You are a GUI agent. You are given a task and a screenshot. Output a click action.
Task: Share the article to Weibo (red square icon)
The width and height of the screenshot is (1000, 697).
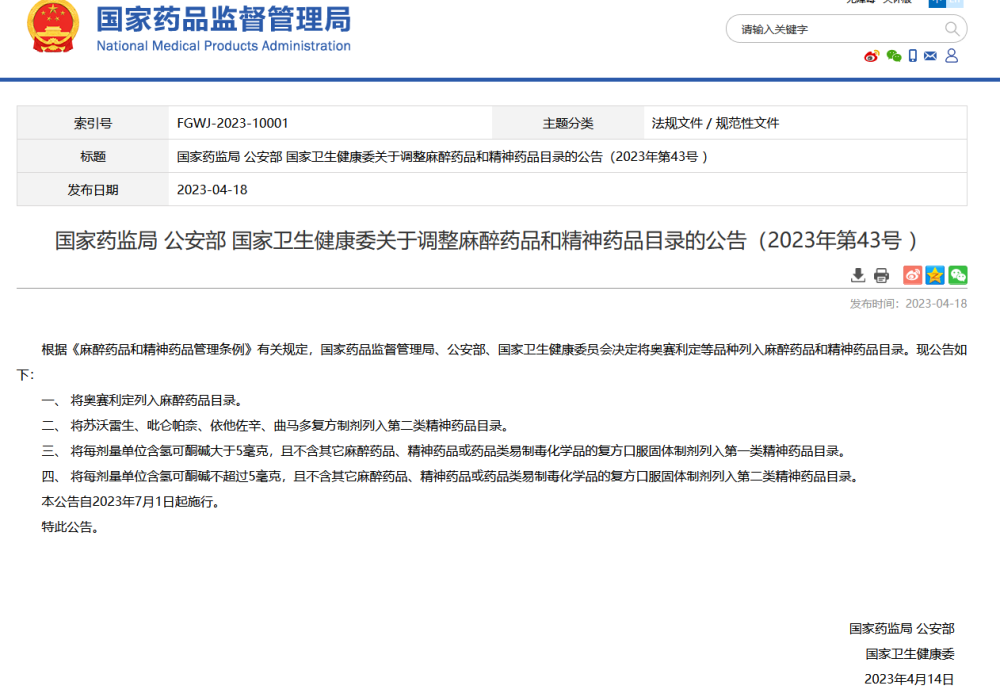click(912, 275)
